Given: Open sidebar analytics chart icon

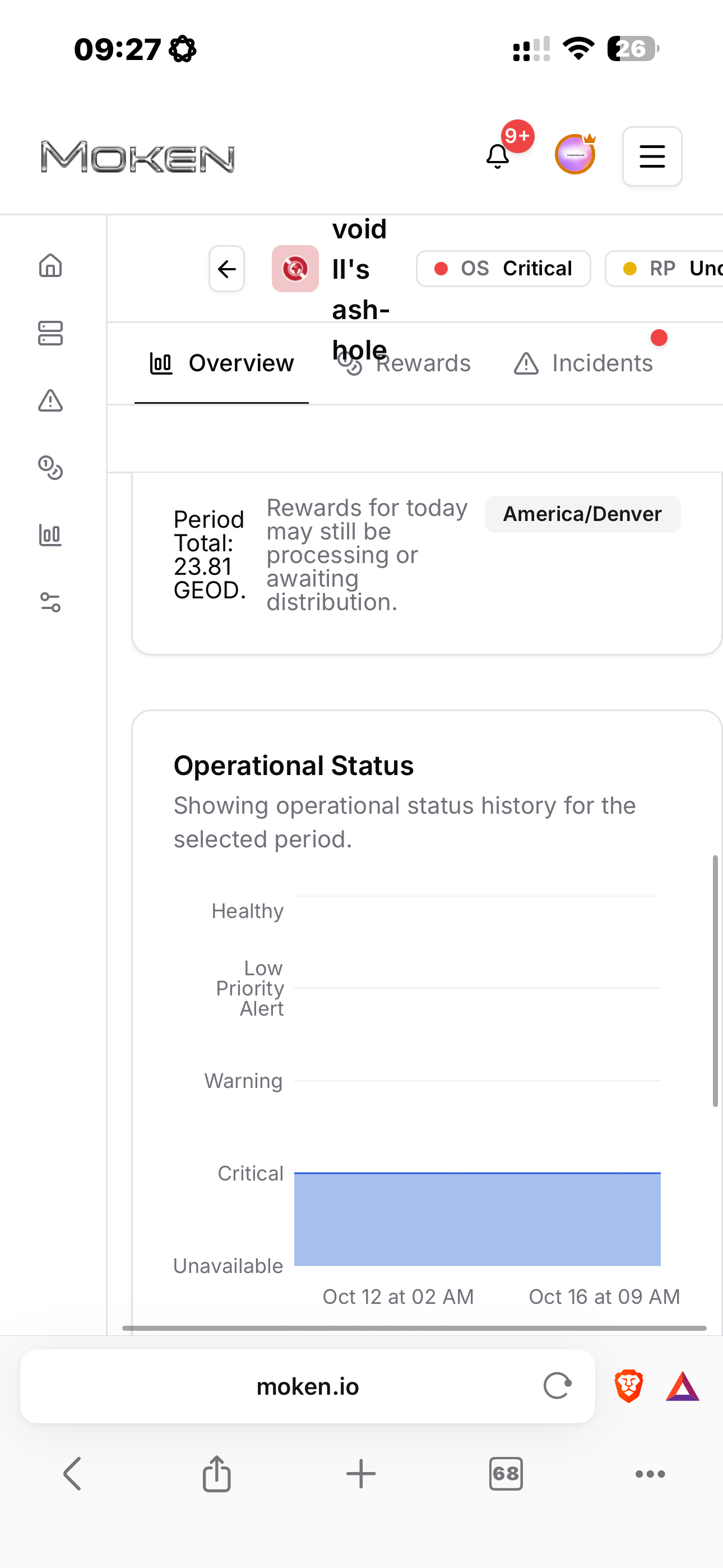Looking at the screenshot, I should pyautogui.click(x=50, y=536).
